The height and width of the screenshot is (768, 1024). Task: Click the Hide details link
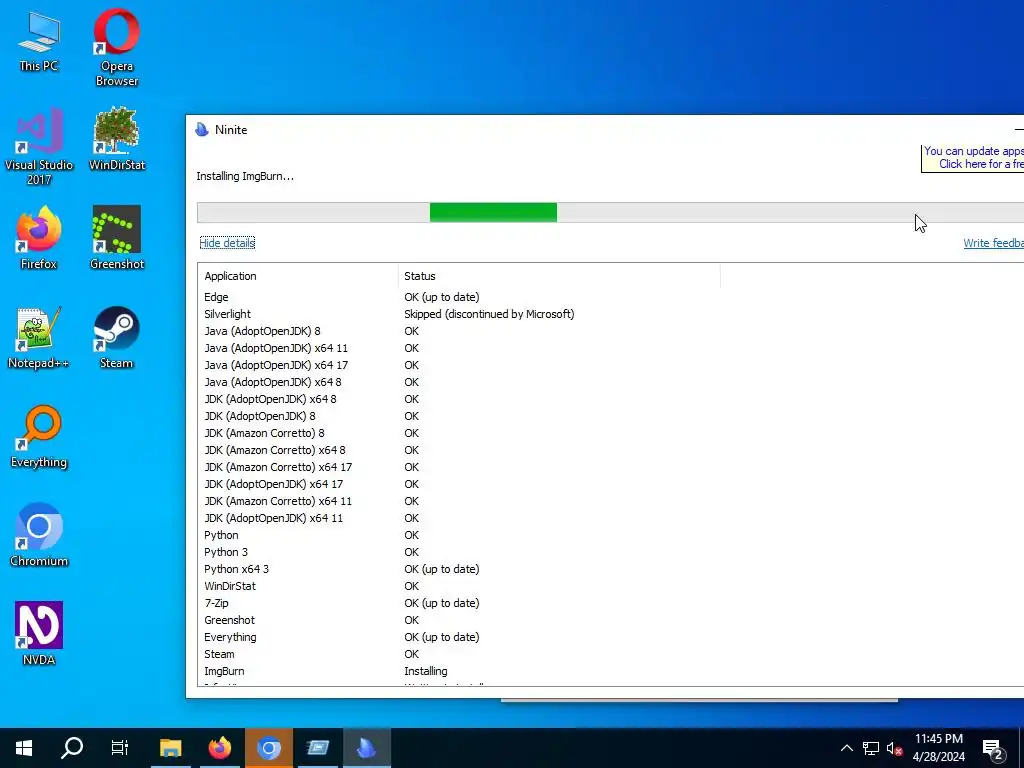pyautogui.click(x=227, y=243)
